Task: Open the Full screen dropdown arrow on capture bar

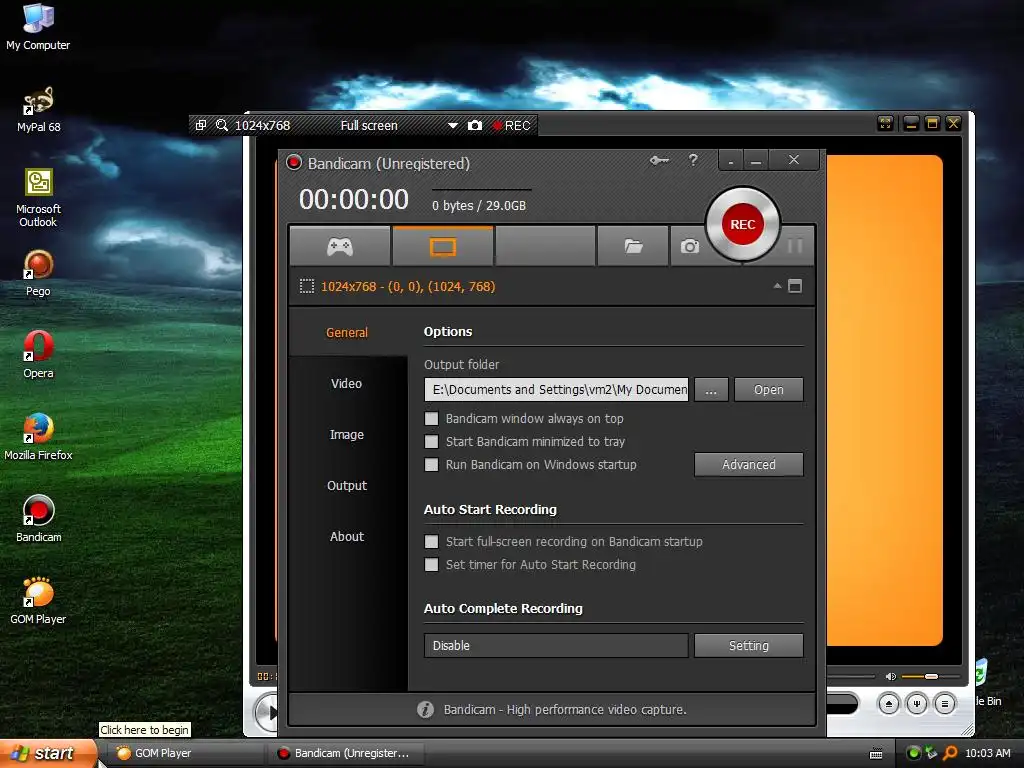Action: tap(453, 125)
